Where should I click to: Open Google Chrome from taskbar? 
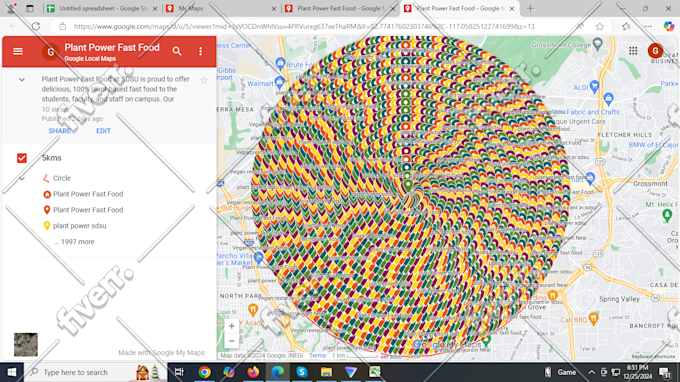pyautogui.click(x=204, y=372)
